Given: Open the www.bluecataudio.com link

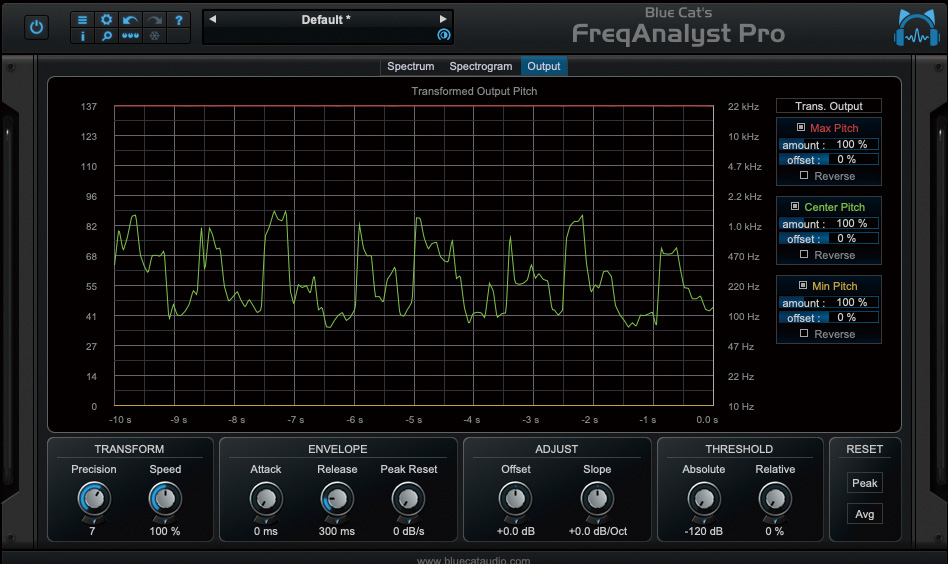Looking at the screenshot, I should (473, 560).
